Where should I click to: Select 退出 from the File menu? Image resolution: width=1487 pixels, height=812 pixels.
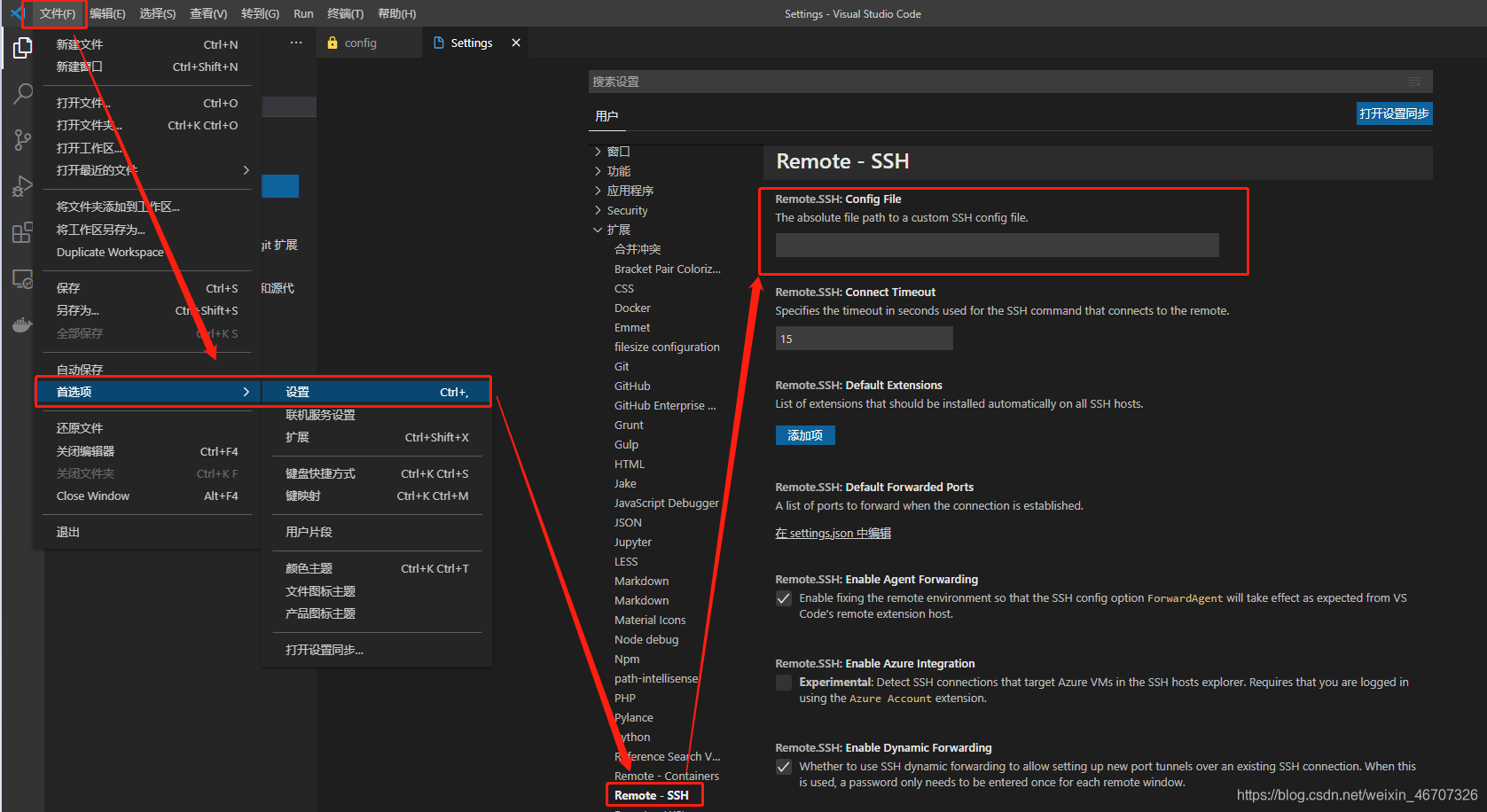[147, 532]
